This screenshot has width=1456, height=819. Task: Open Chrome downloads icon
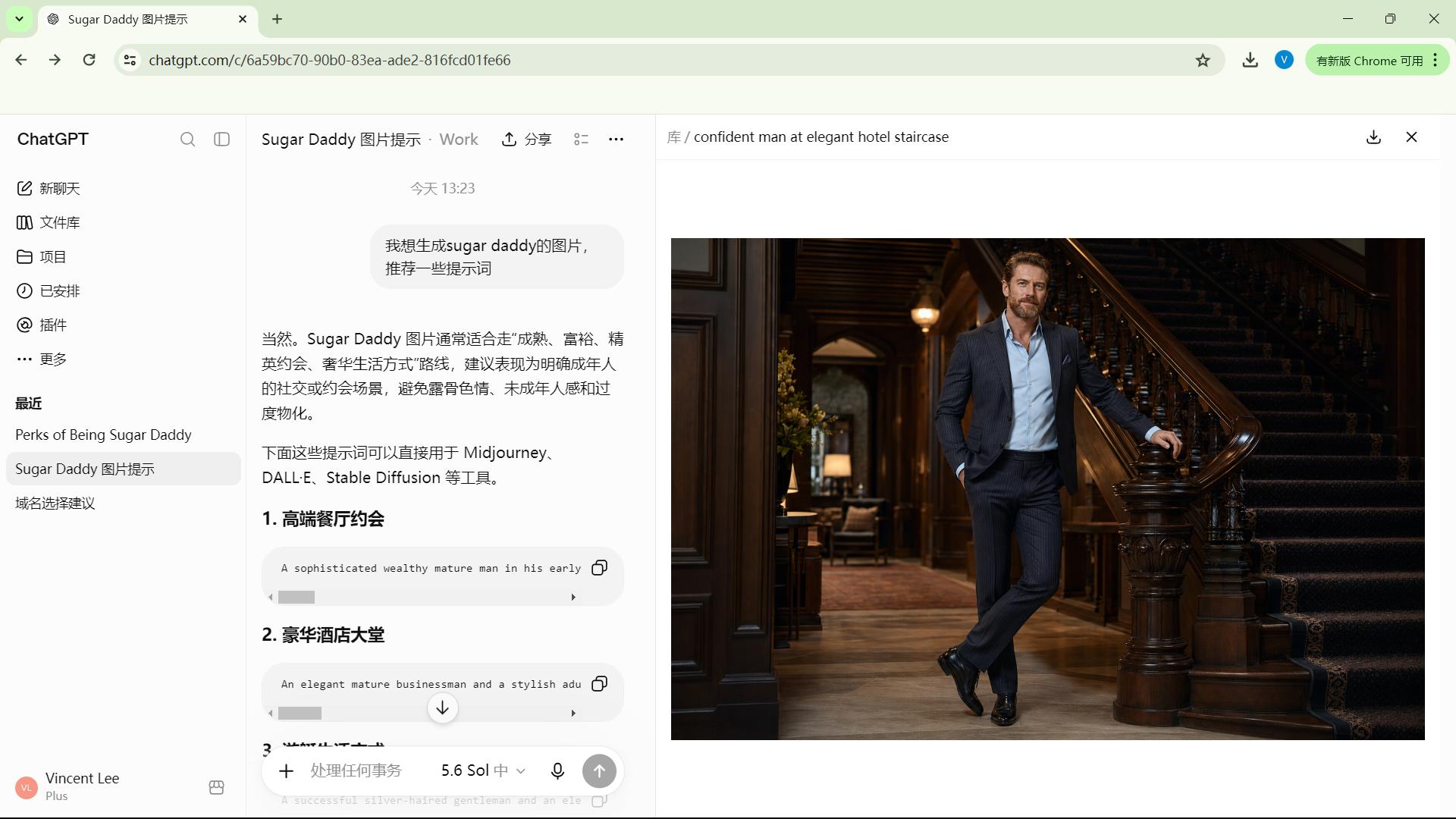tap(1250, 60)
